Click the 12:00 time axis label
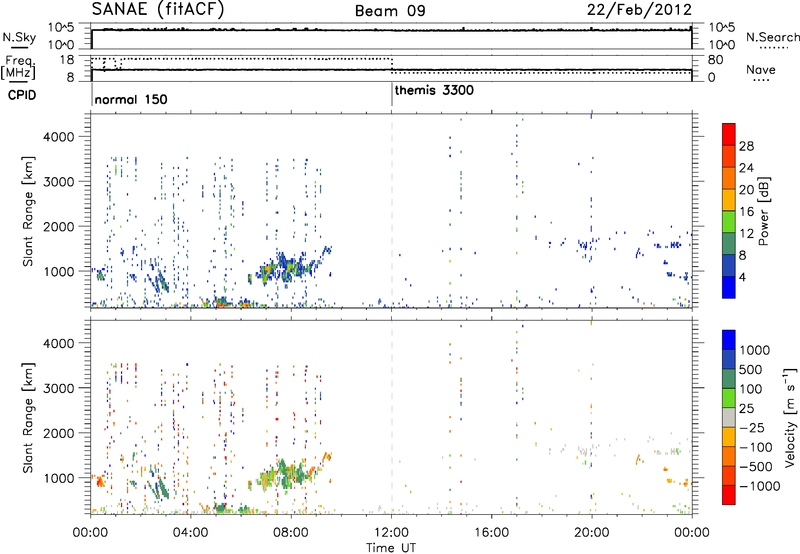800x554 pixels. [x=391, y=533]
